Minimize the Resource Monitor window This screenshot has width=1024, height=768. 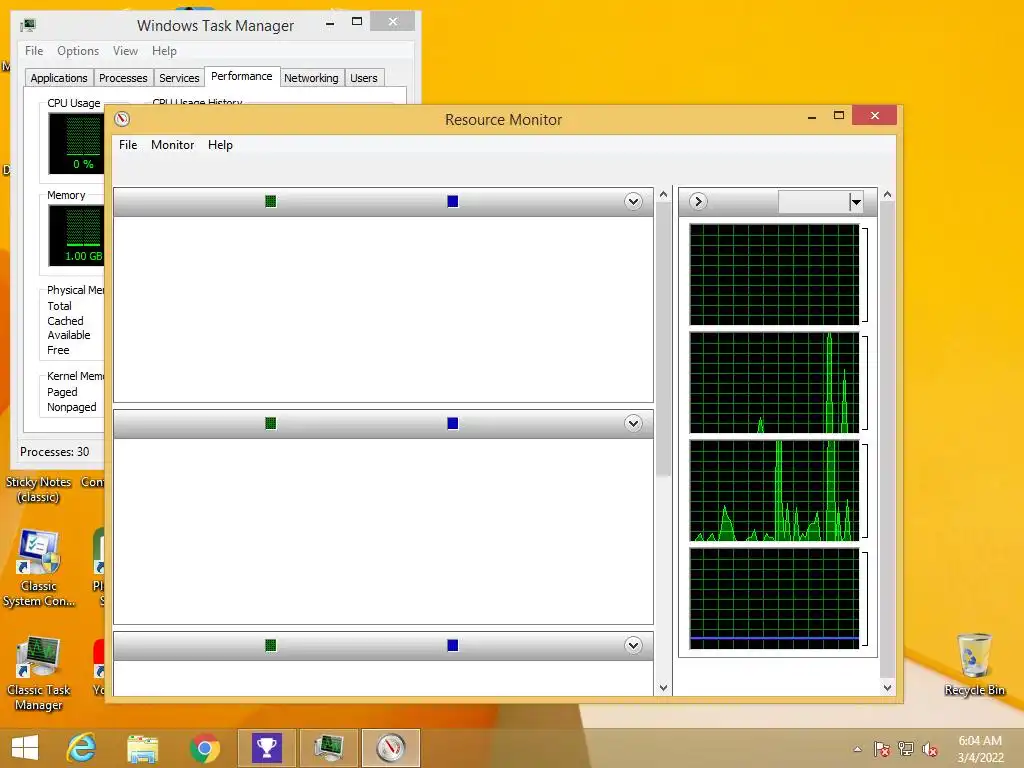point(812,116)
